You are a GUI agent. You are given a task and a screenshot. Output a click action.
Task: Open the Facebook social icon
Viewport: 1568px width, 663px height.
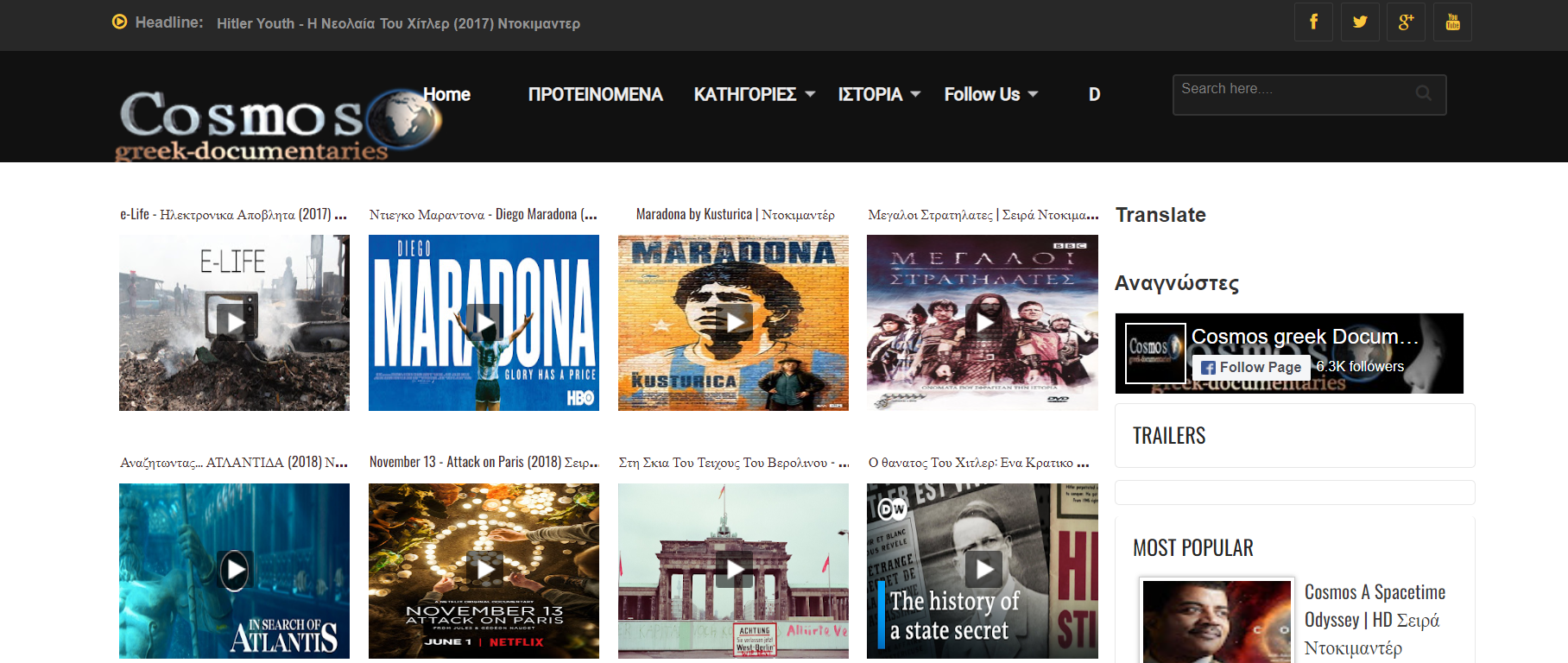tap(1313, 22)
